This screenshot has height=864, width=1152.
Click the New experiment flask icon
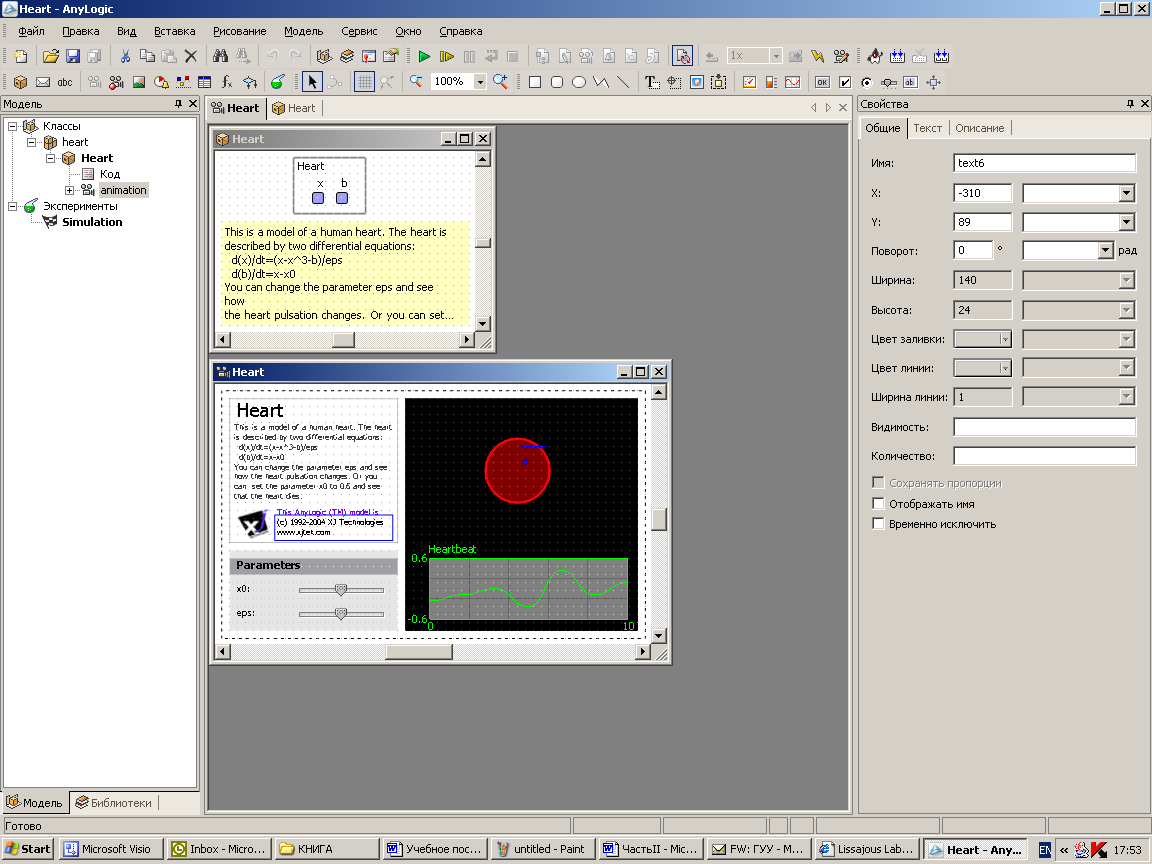tap(278, 82)
